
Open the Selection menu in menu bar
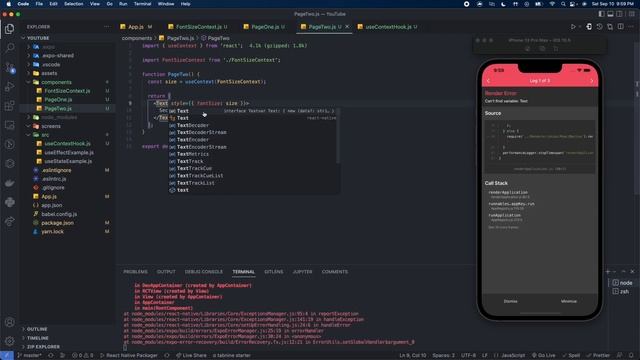[73, 4]
